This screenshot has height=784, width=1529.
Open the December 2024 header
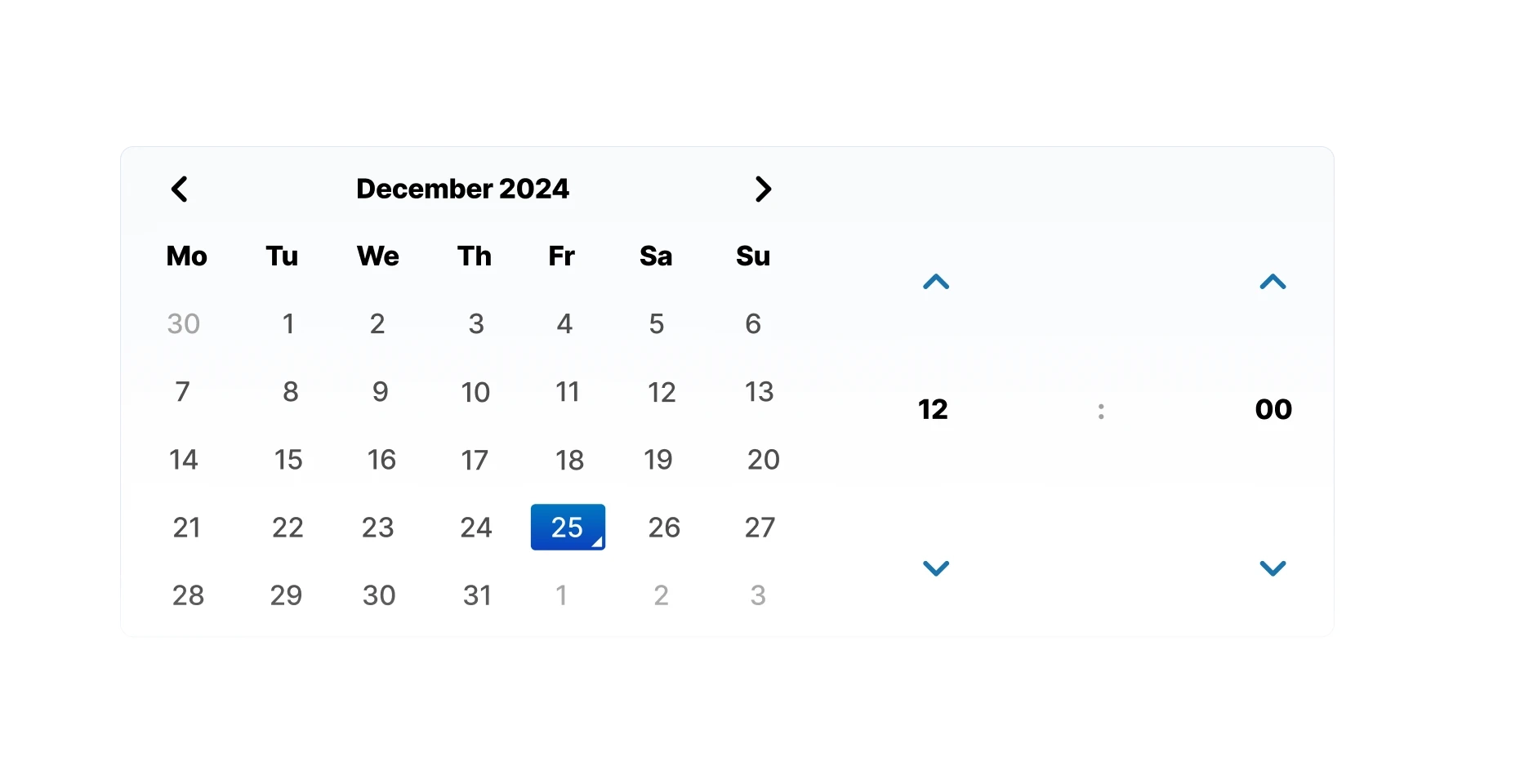coord(463,189)
